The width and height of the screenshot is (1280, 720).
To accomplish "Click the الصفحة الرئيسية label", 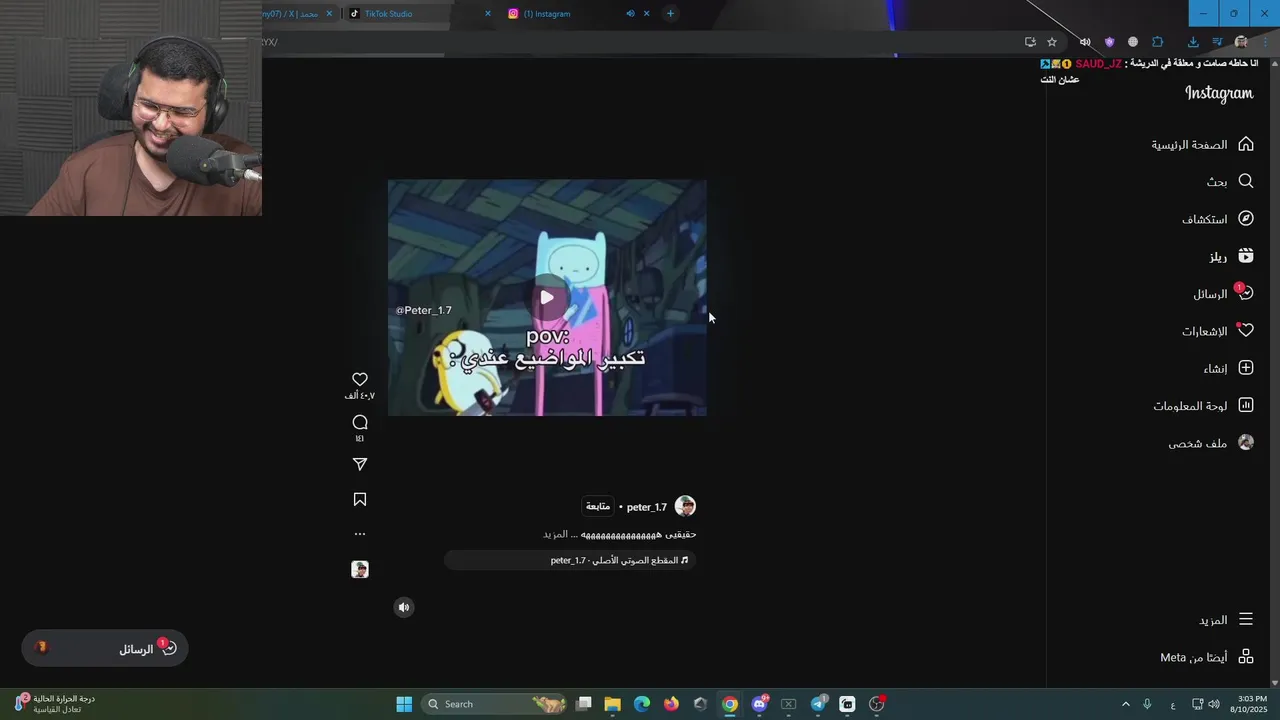I will 1189,145.
